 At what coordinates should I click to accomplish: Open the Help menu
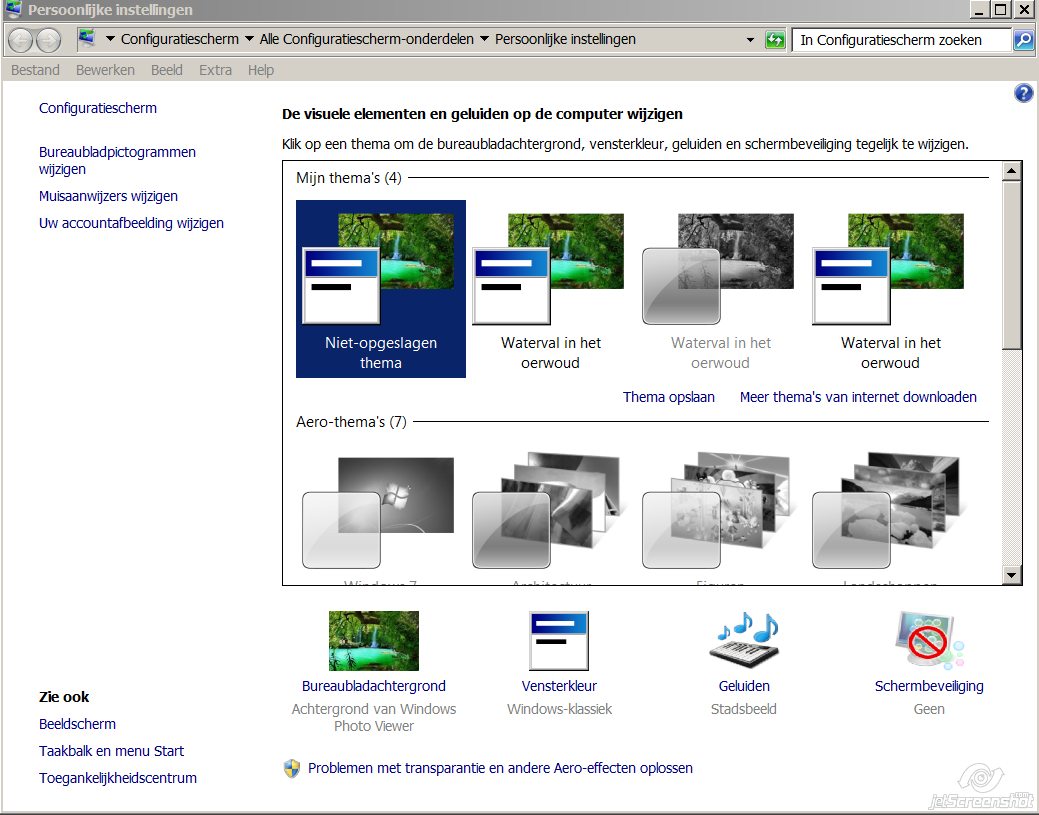click(261, 70)
